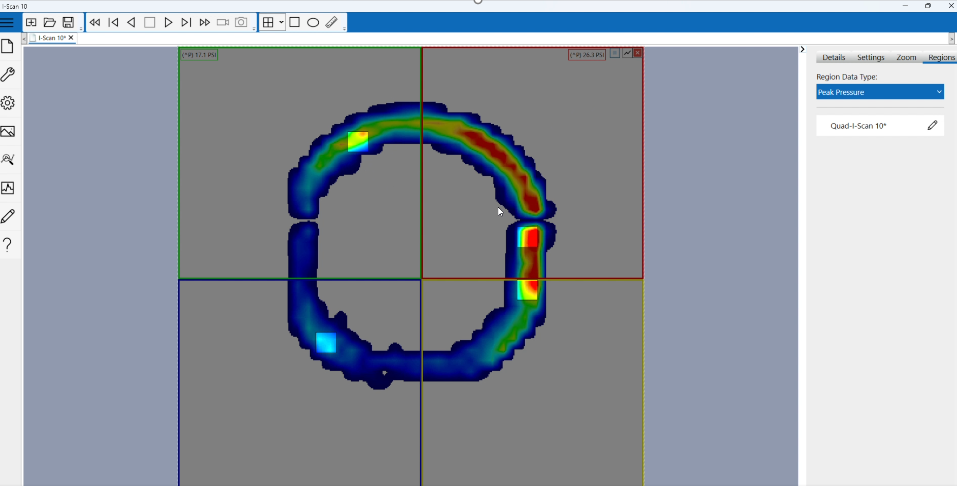Click the red region properties square icon
This screenshot has height=486, width=957.
pos(615,54)
